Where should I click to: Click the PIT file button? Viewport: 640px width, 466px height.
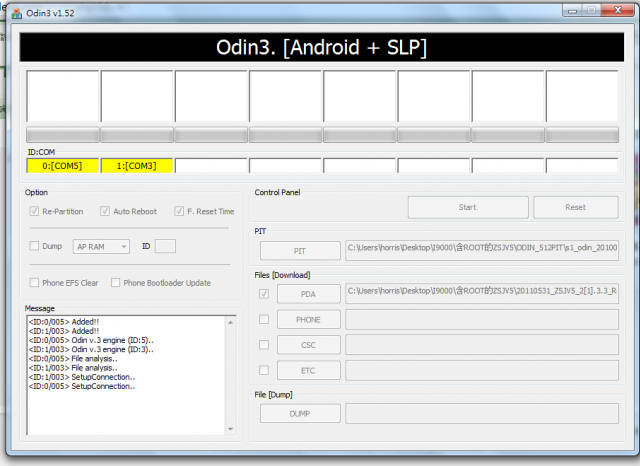300,251
